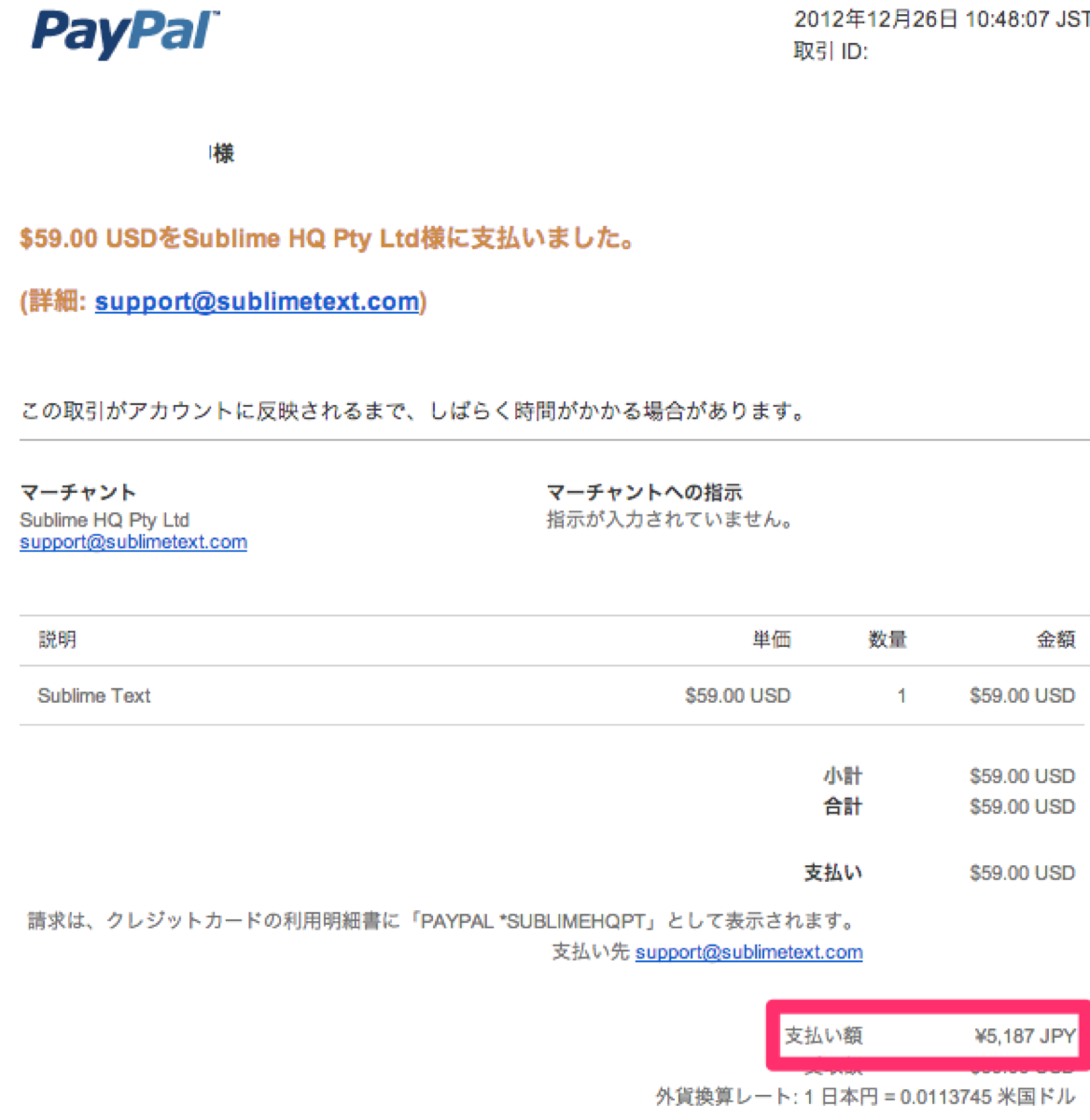The image size is (1090, 1120).
Task: Click the Sublime HQ Pty Ltd merchant name
Action: pyautogui.click(x=105, y=520)
